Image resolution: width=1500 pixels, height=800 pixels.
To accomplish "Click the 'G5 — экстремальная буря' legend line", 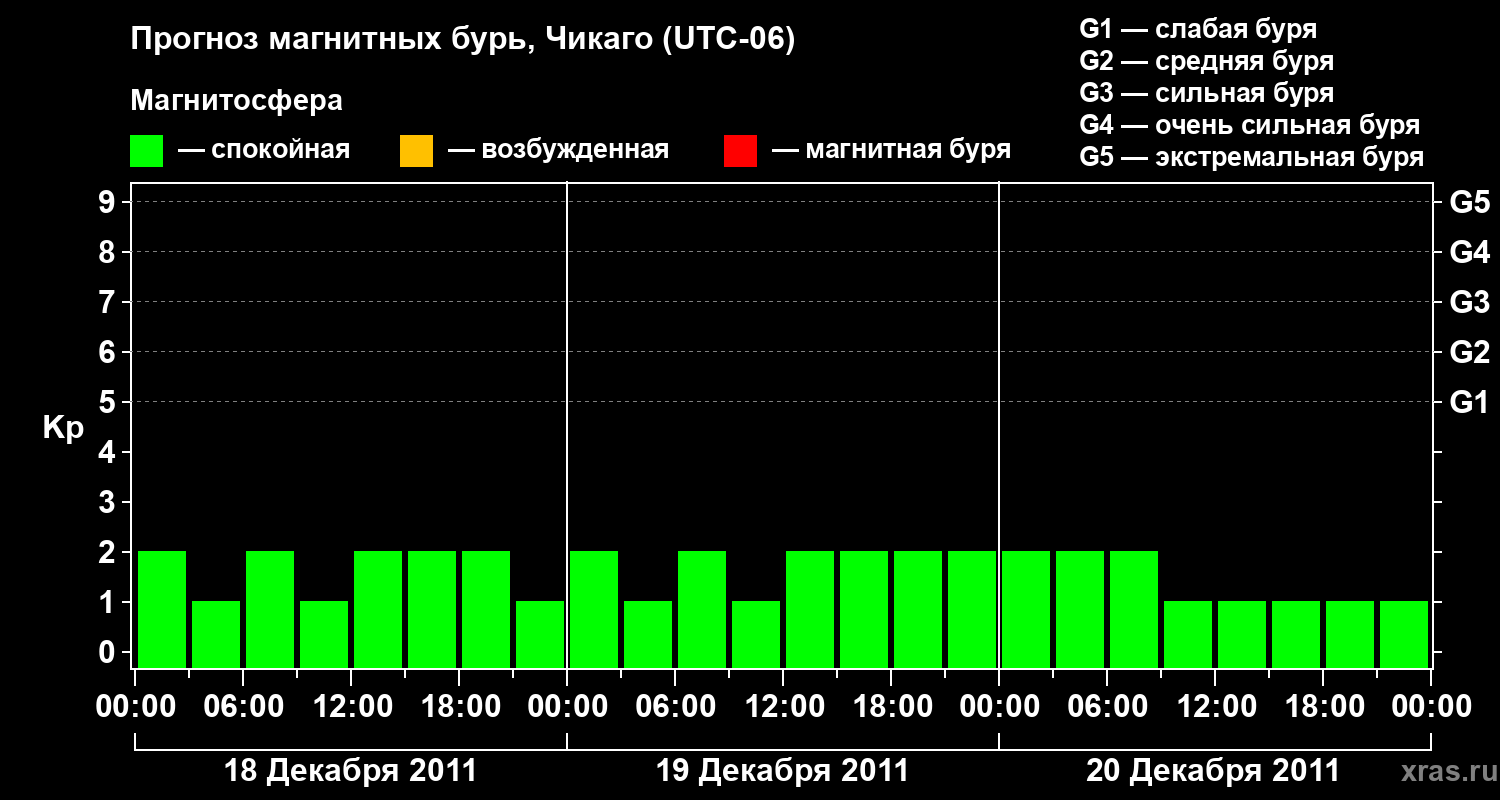I will [x=1252, y=157].
